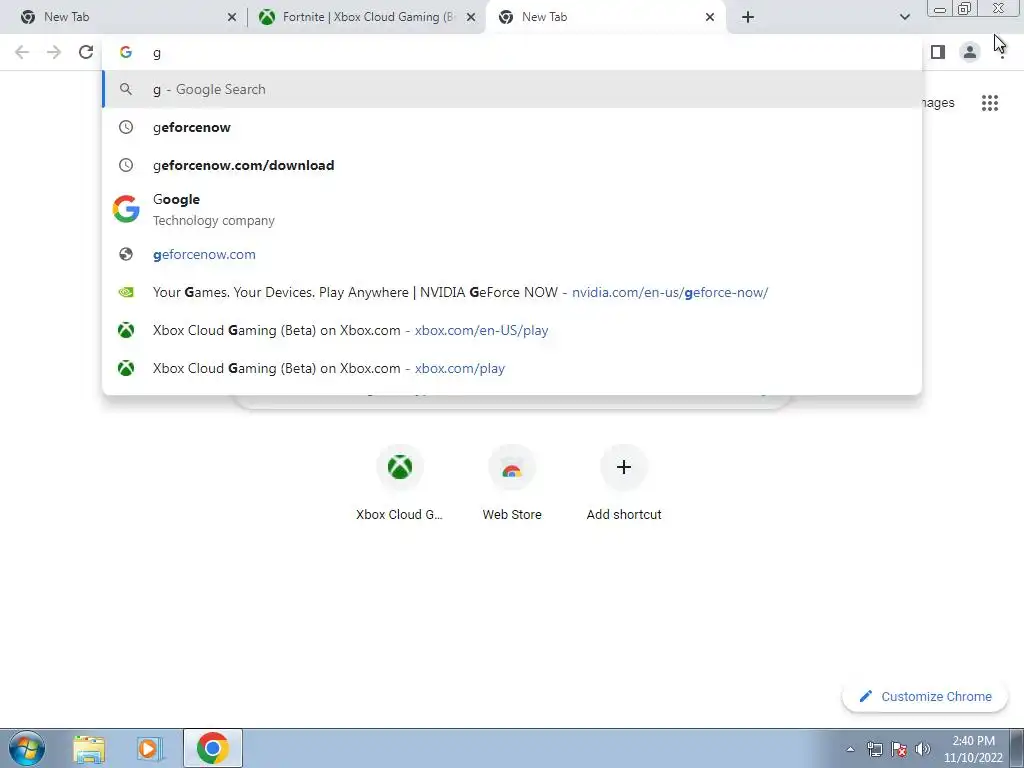Viewport: 1024px width, 768px height.
Task: Go back with the browser back arrow
Action: pos(22,52)
